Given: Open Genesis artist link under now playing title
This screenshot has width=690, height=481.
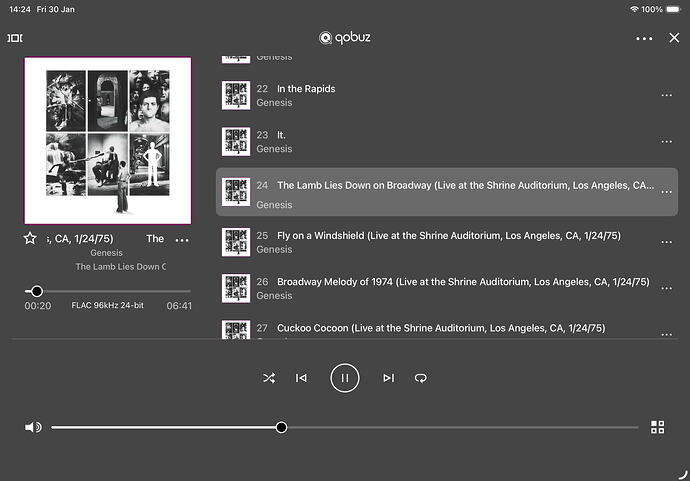Looking at the screenshot, I should tap(106, 253).
